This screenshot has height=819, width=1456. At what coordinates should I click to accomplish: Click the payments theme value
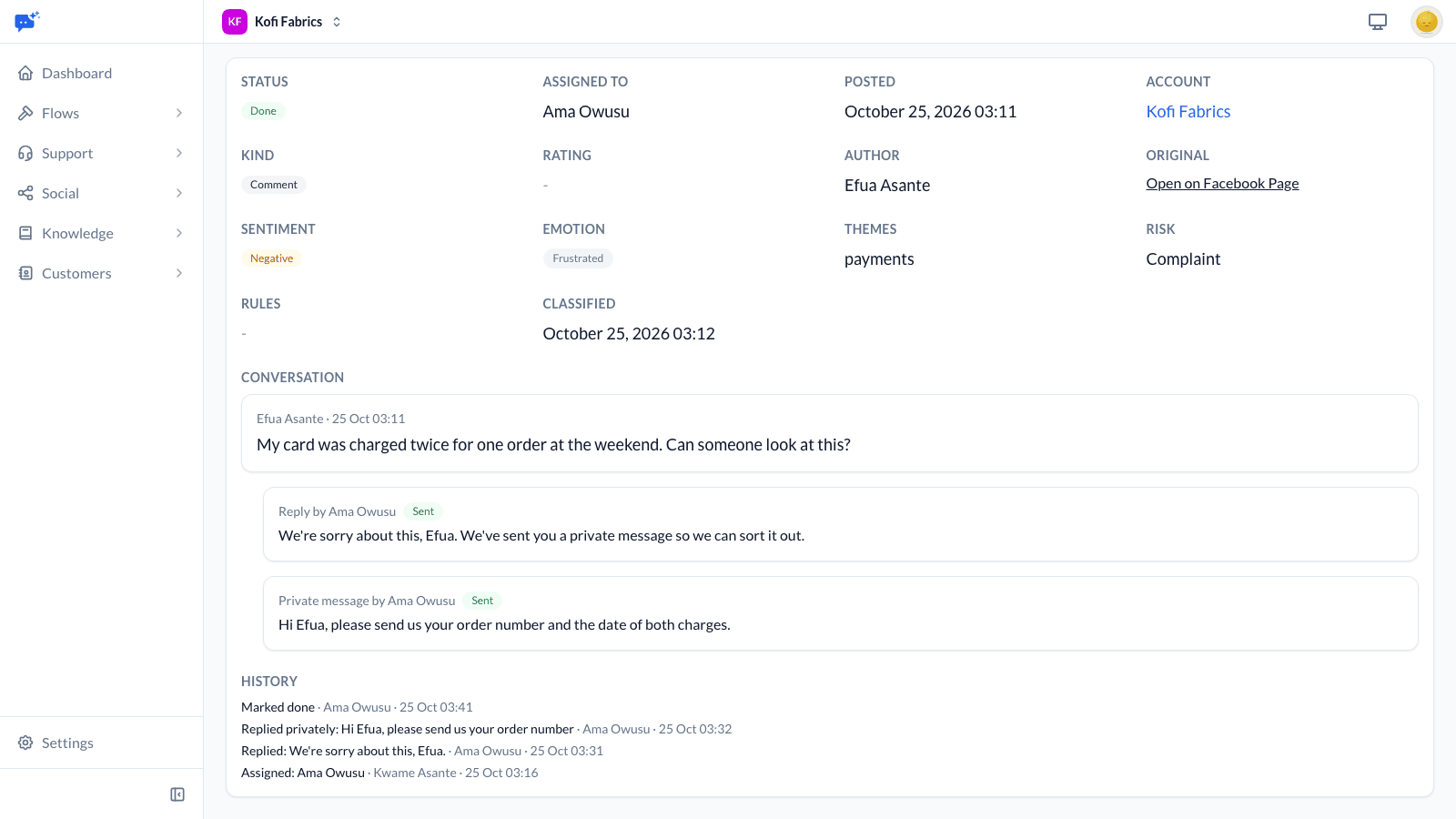[x=879, y=259]
